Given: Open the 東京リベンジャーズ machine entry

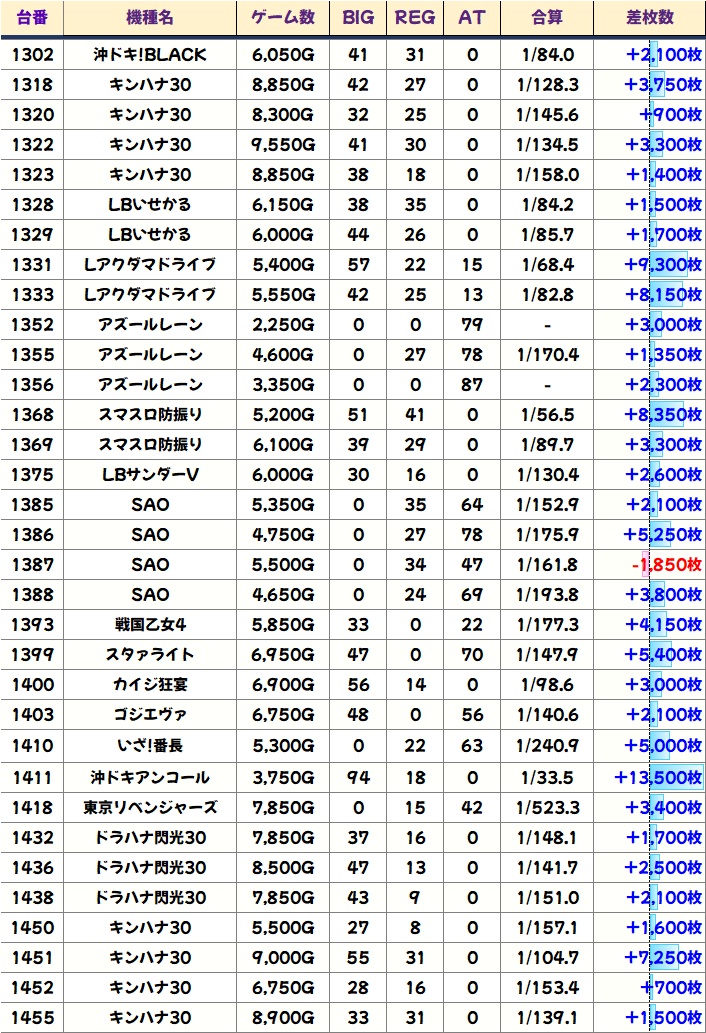Looking at the screenshot, I should click(x=149, y=807).
